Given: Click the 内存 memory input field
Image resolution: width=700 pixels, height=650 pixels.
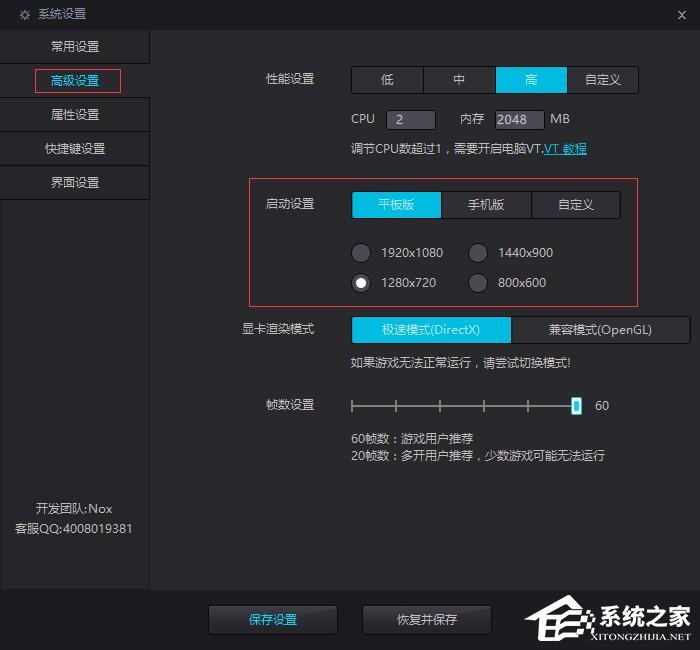Looking at the screenshot, I should pyautogui.click(x=518, y=120).
